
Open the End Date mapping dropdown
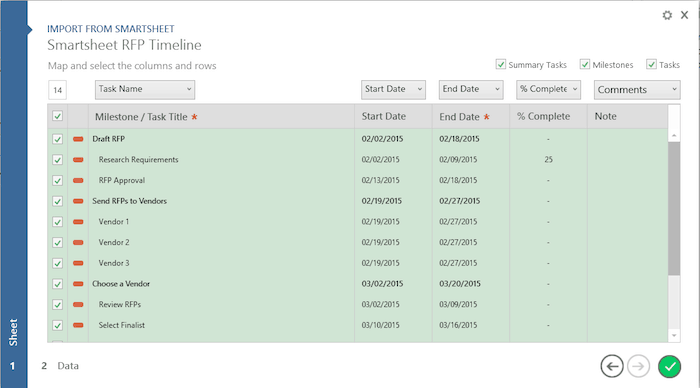(x=471, y=89)
